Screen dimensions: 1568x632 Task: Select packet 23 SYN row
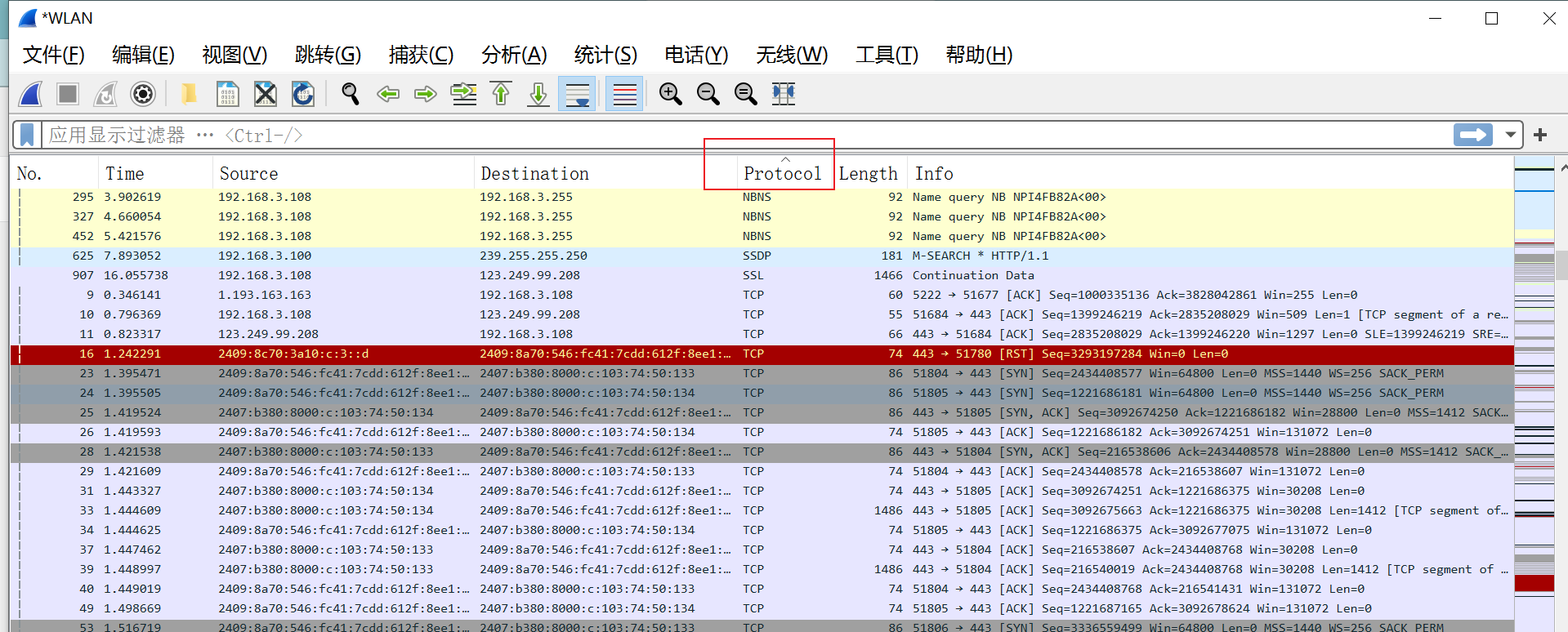(x=762, y=373)
